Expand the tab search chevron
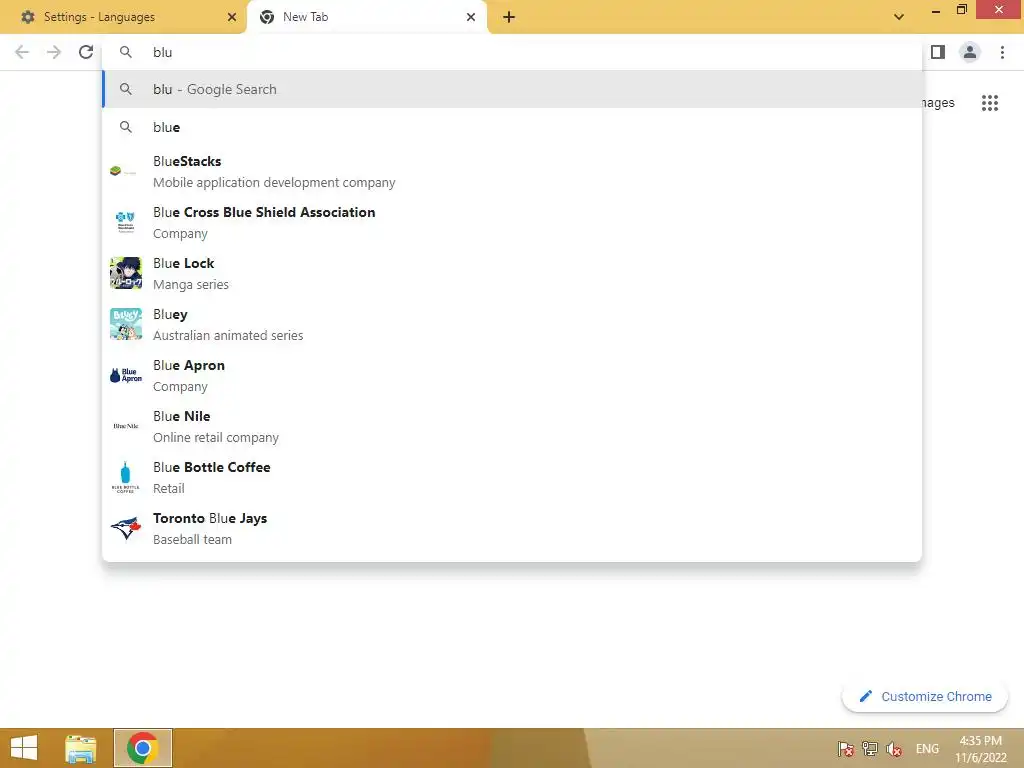Image resolution: width=1024 pixels, height=768 pixels. point(899,17)
